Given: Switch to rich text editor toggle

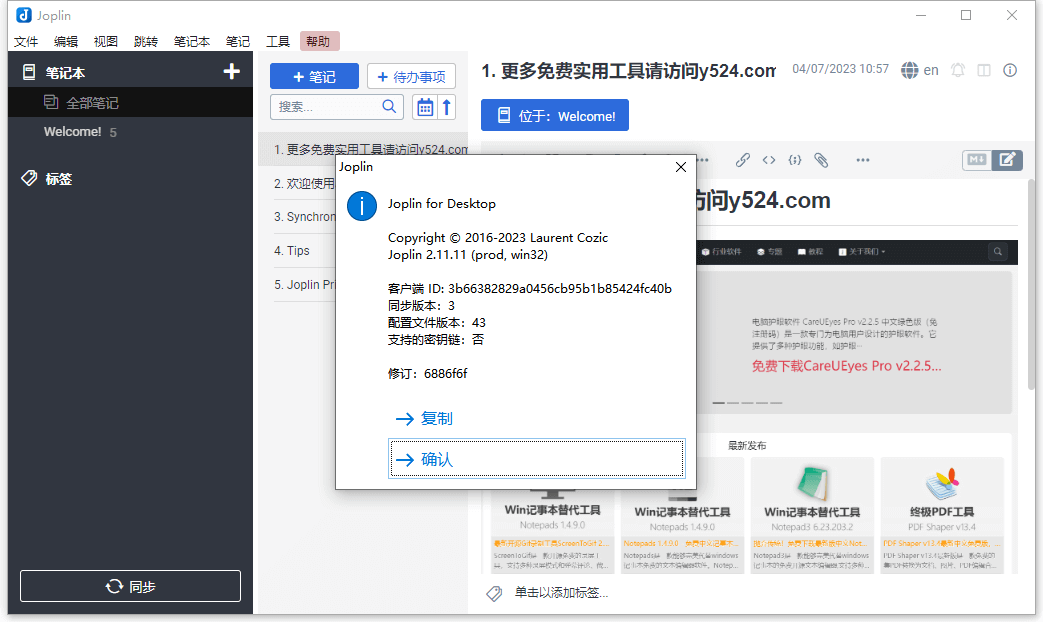Looking at the screenshot, I should point(1007,160).
